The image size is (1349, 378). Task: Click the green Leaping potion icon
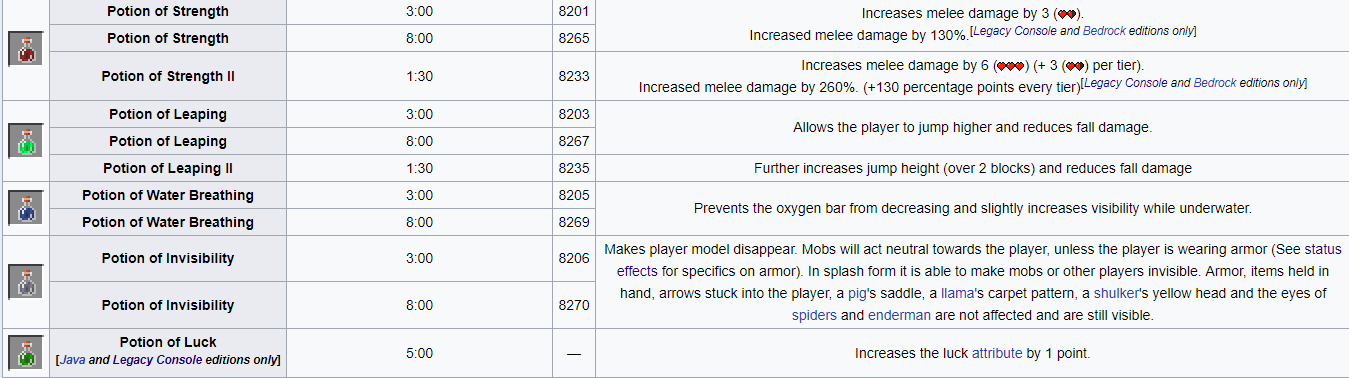25,141
